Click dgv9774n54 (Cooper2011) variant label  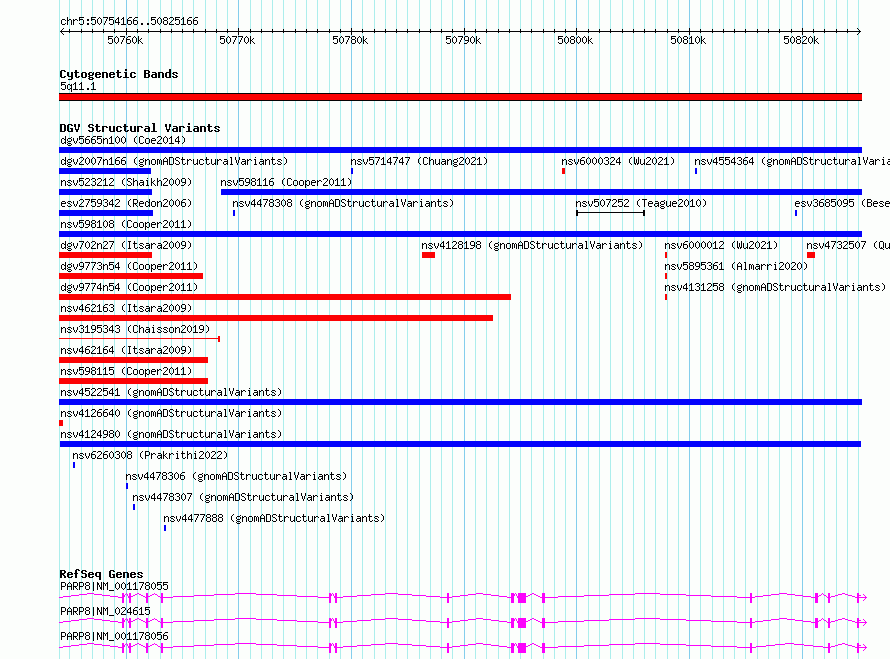click(x=129, y=287)
